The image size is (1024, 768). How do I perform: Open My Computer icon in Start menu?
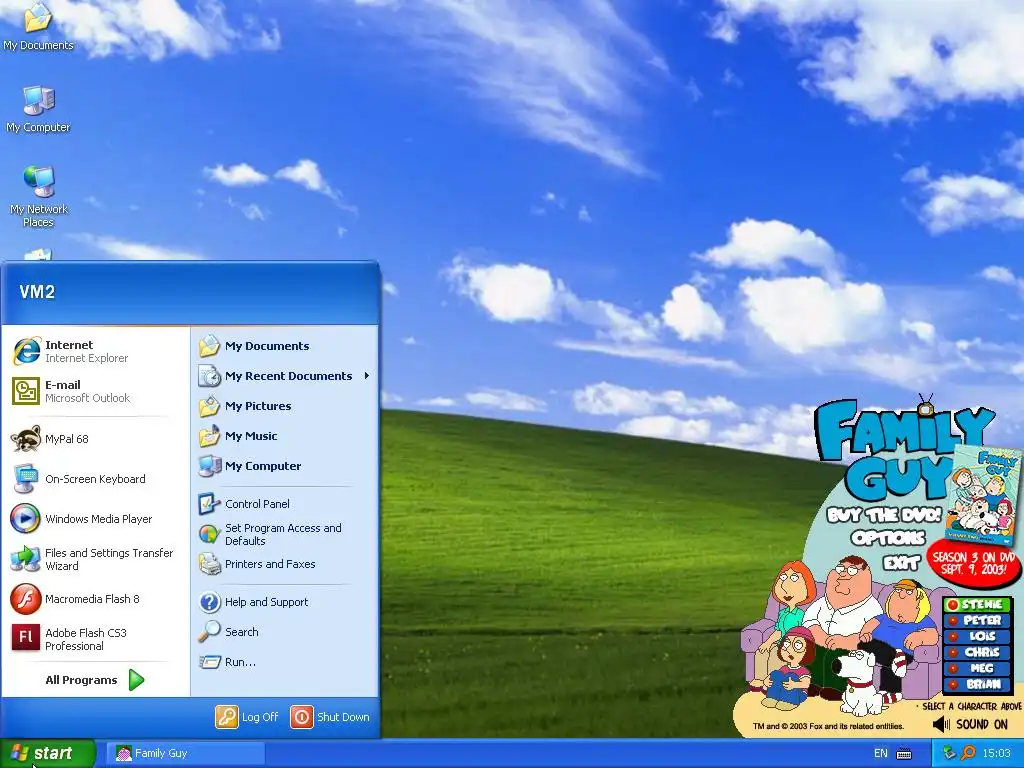tap(210, 466)
